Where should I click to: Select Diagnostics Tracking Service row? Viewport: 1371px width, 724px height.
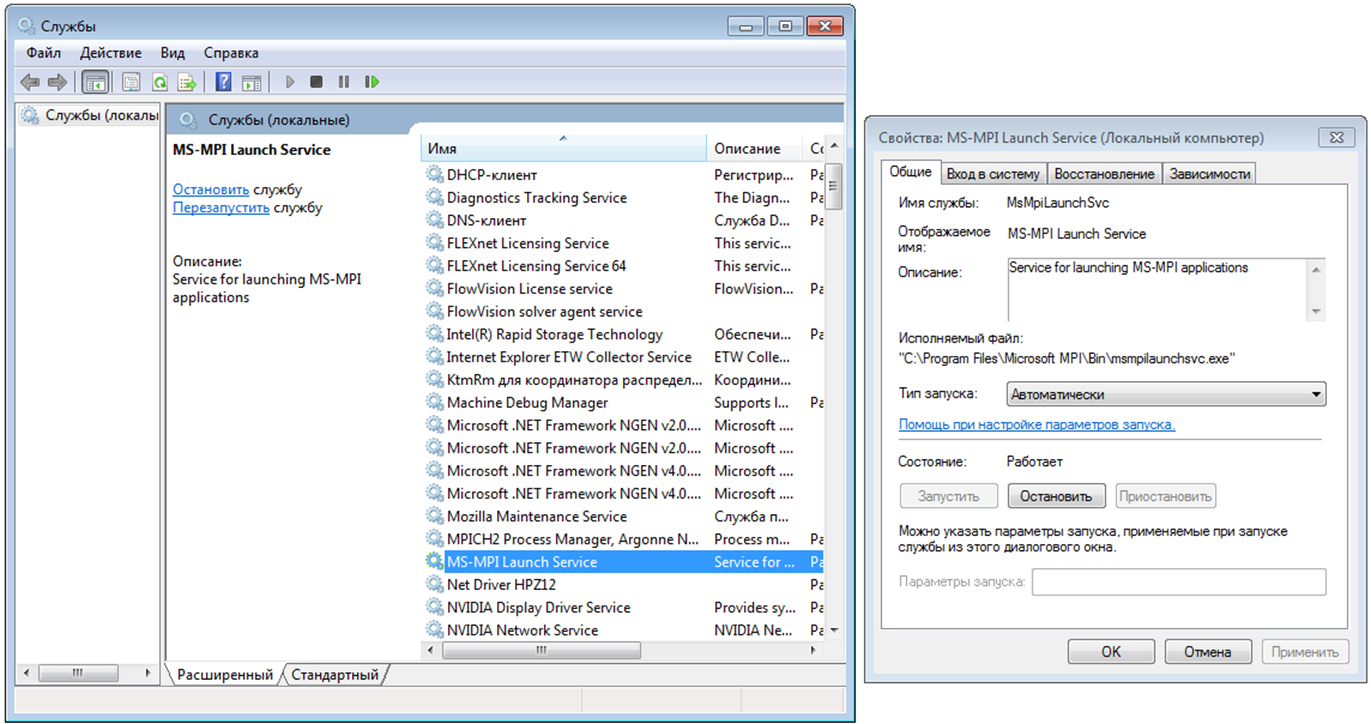coord(623,198)
